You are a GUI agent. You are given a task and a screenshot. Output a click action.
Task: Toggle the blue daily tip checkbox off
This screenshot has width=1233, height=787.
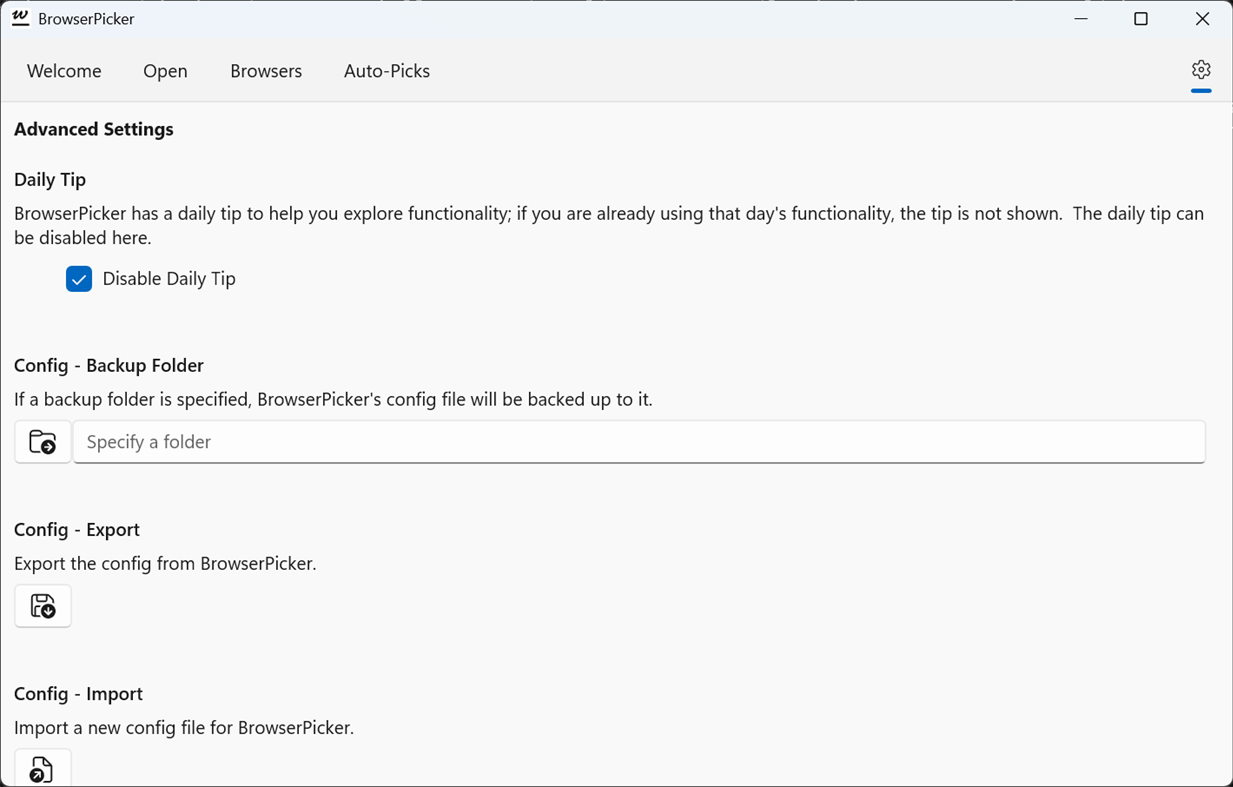tap(78, 279)
